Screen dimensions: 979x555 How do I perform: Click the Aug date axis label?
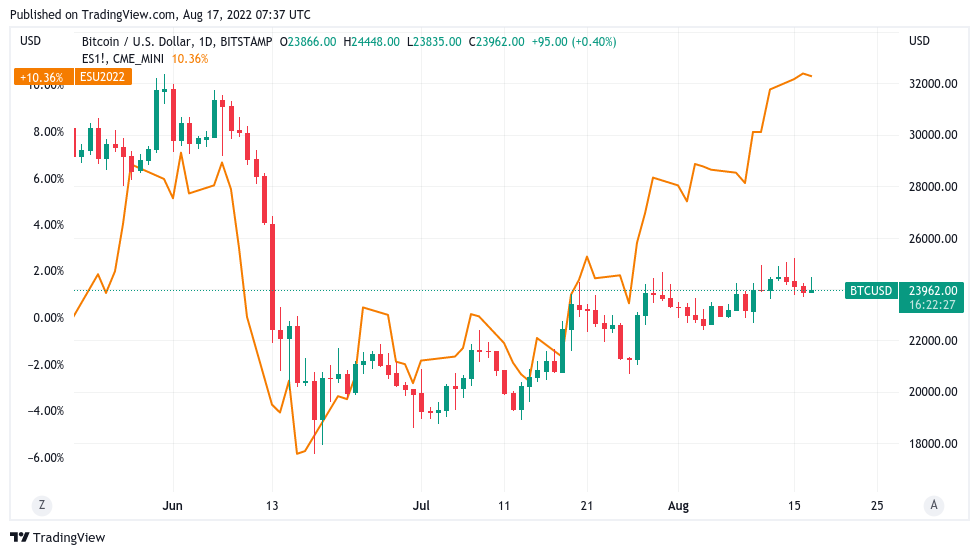(x=678, y=506)
